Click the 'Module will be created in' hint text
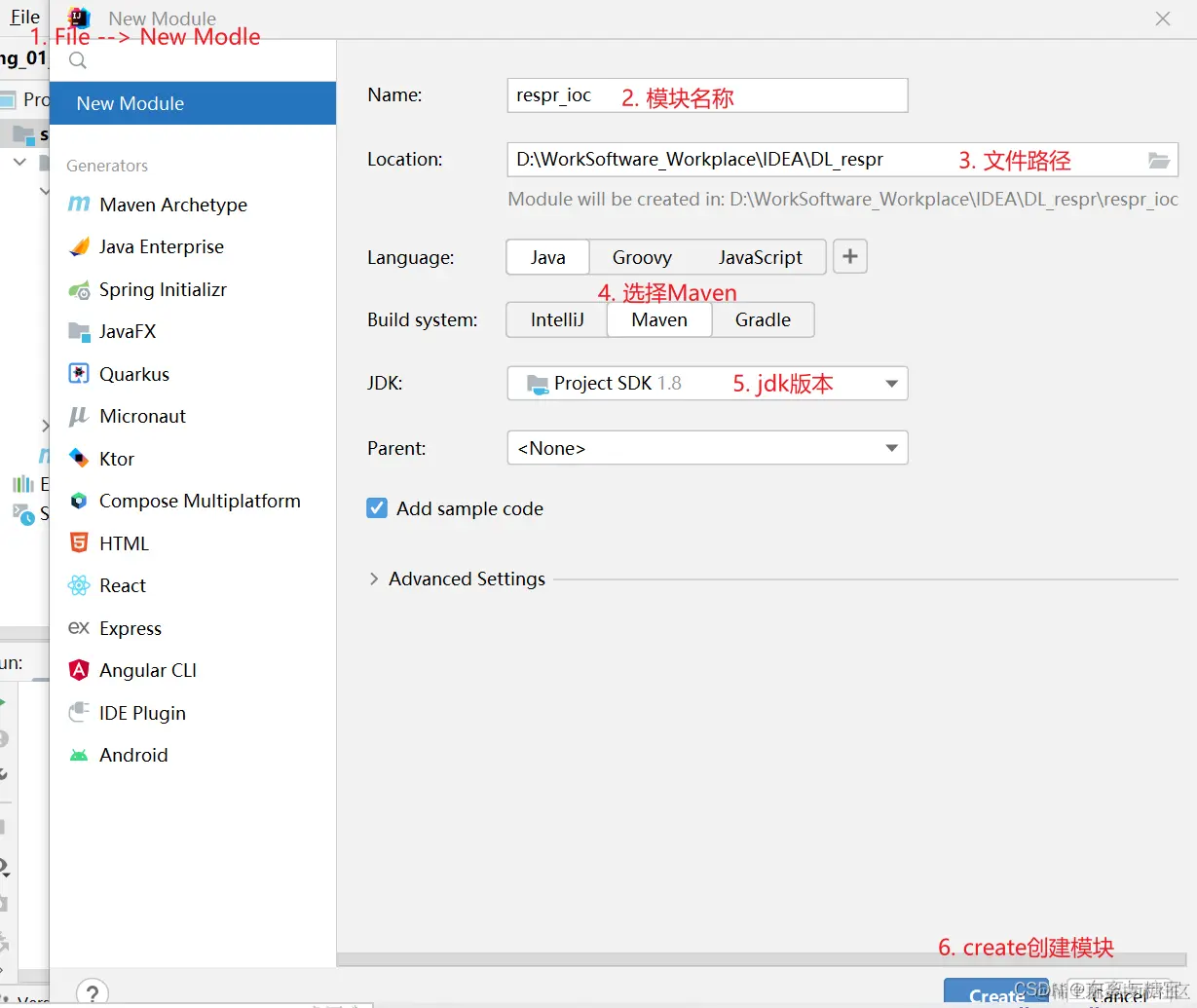The image size is (1197, 1008). (843, 200)
